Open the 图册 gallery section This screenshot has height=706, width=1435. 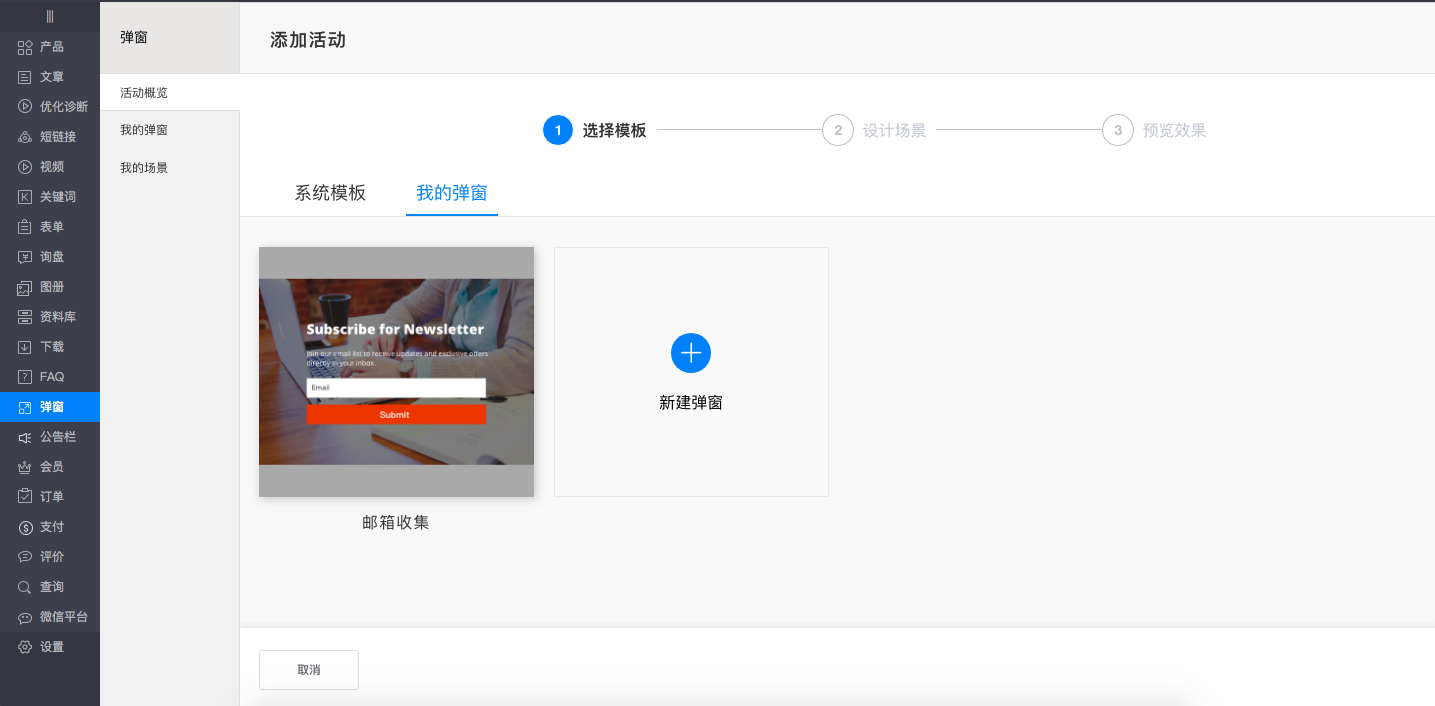[50, 287]
